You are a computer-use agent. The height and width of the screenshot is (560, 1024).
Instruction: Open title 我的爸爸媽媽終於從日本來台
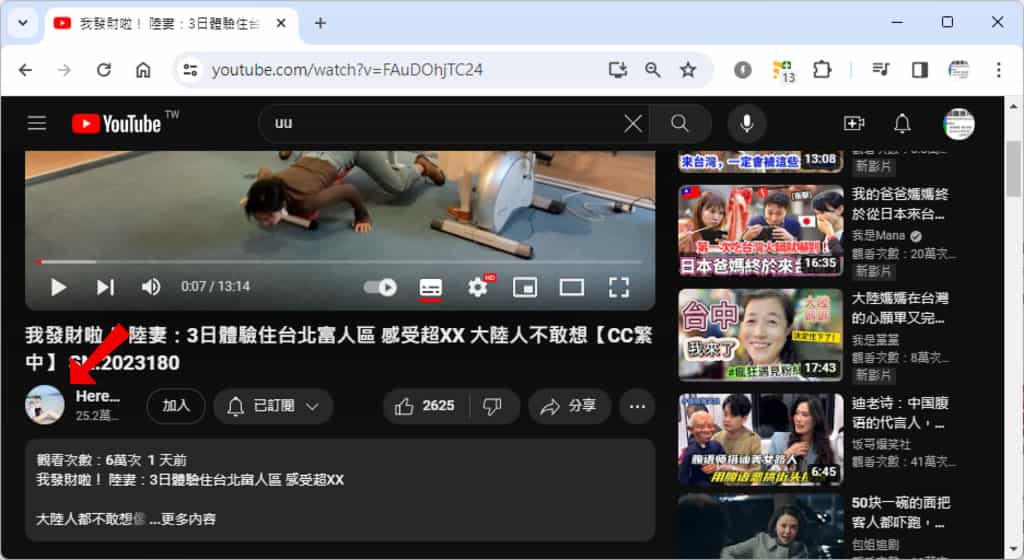[x=900, y=204]
